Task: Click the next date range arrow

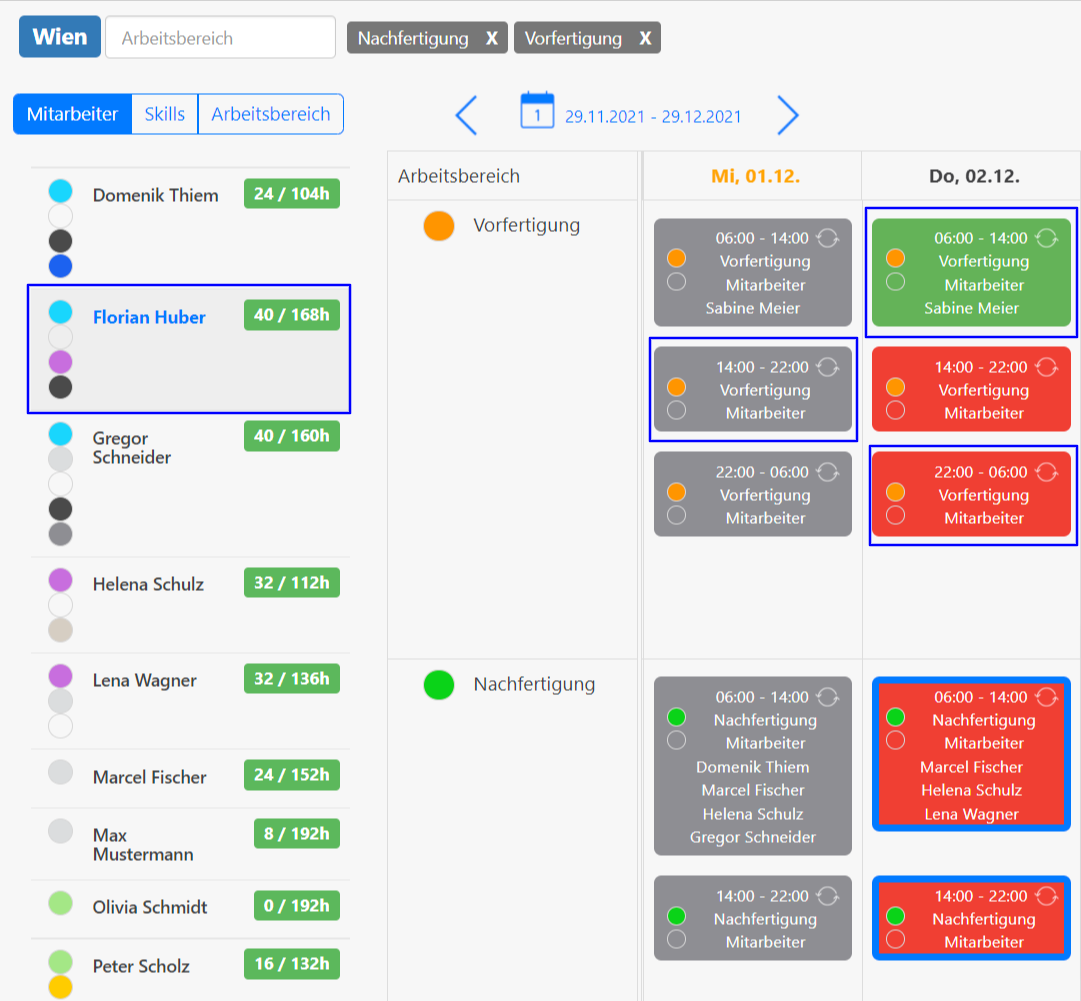Action: 788,116
